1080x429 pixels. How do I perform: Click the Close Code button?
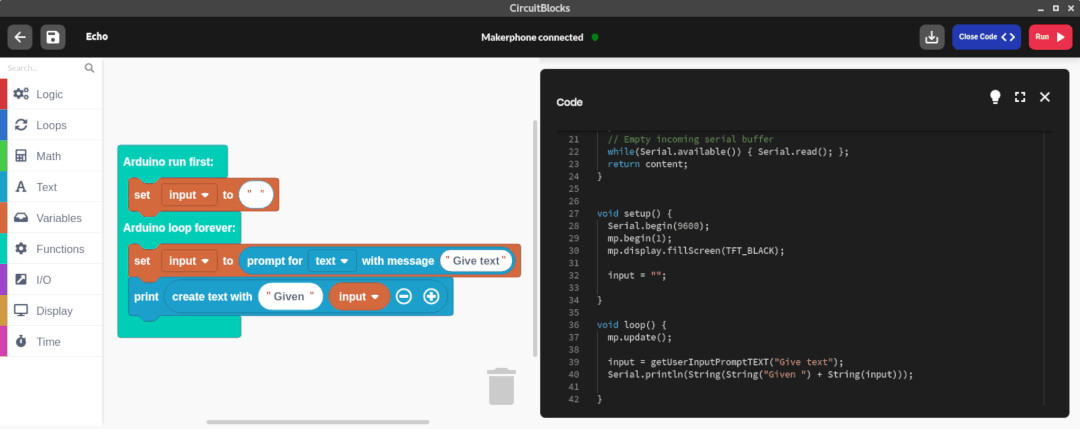tap(986, 37)
